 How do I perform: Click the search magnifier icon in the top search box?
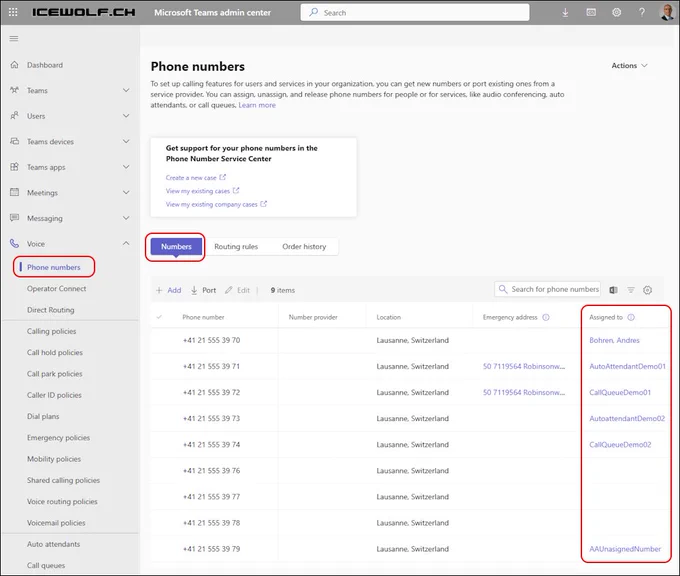[313, 12]
